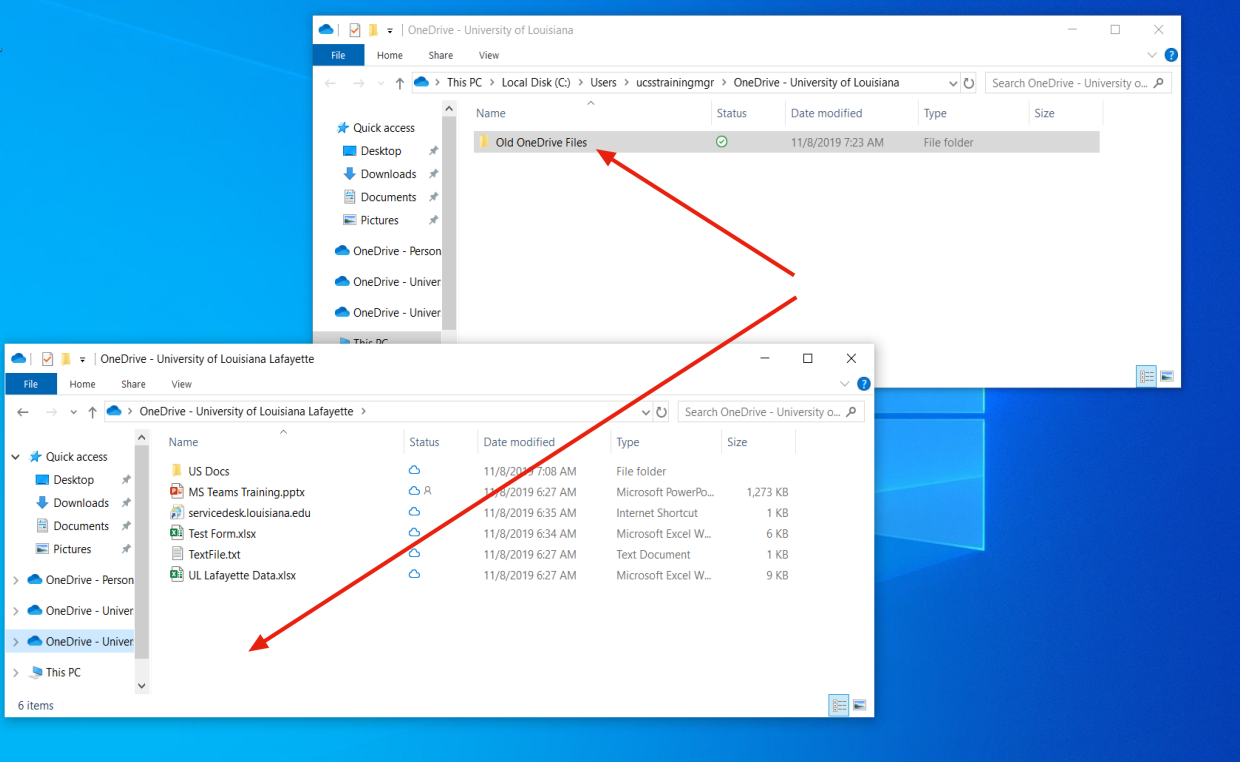Refresh the back window folder view

coord(968,83)
